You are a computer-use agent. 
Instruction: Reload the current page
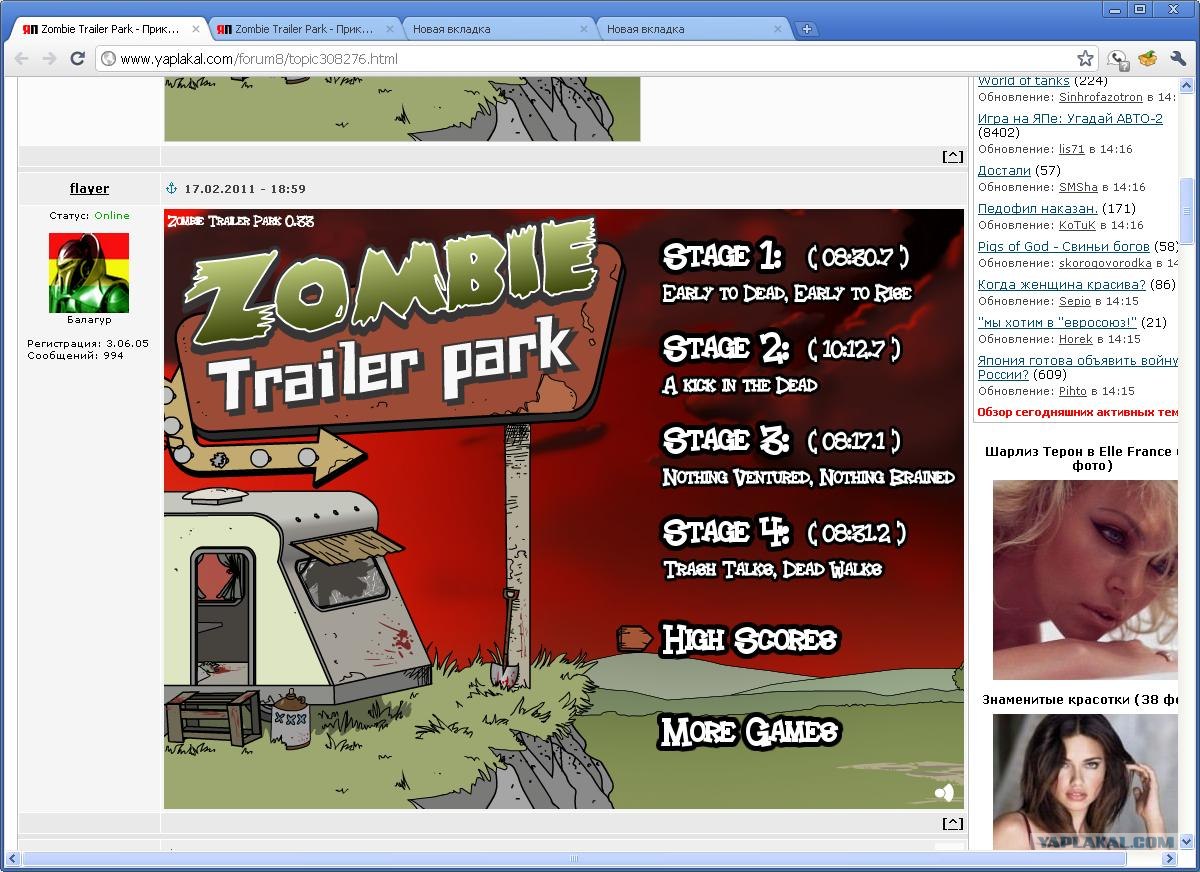pyautogui.click(x=77, y=59)
